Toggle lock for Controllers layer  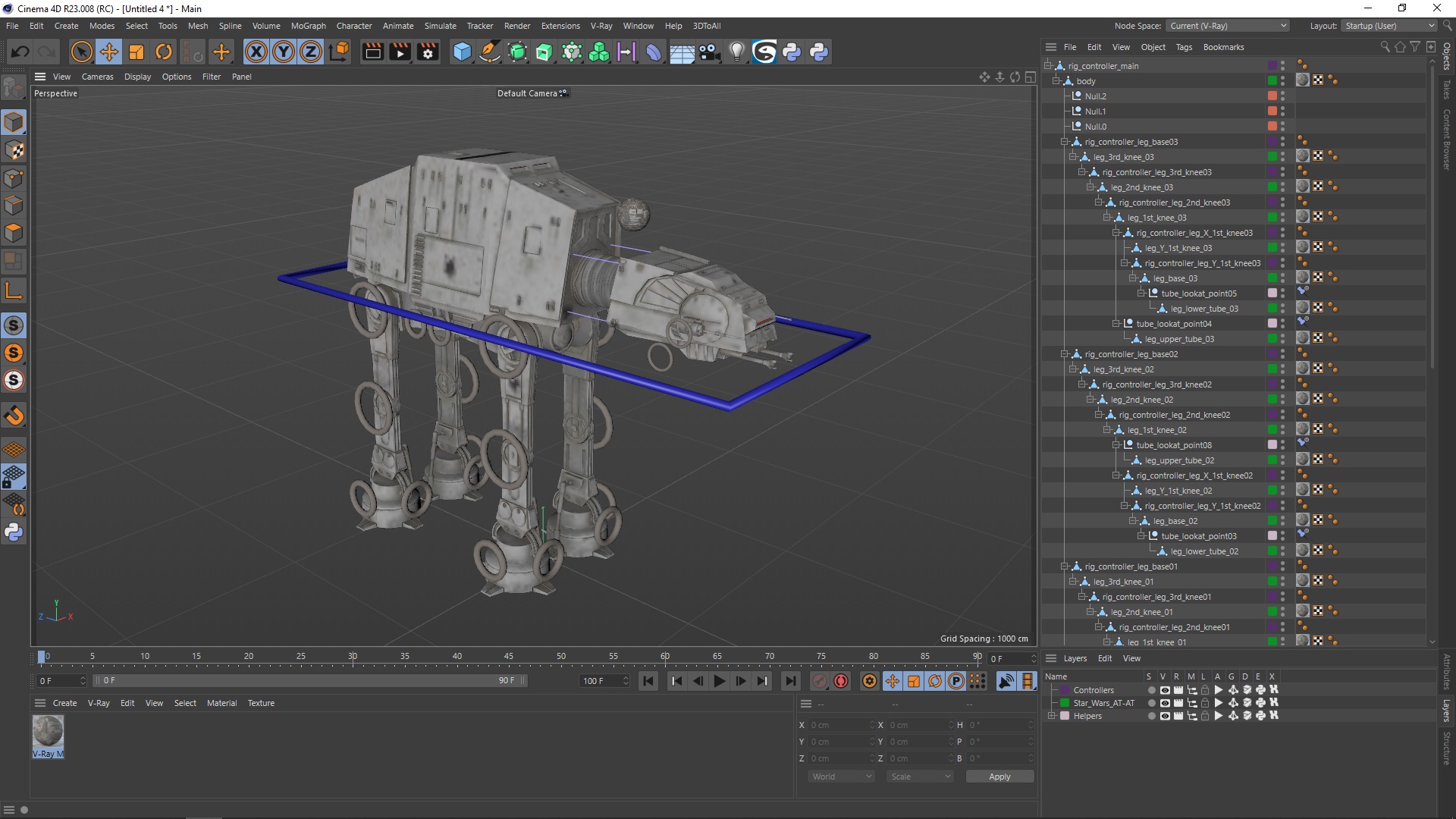(1204, 690)
